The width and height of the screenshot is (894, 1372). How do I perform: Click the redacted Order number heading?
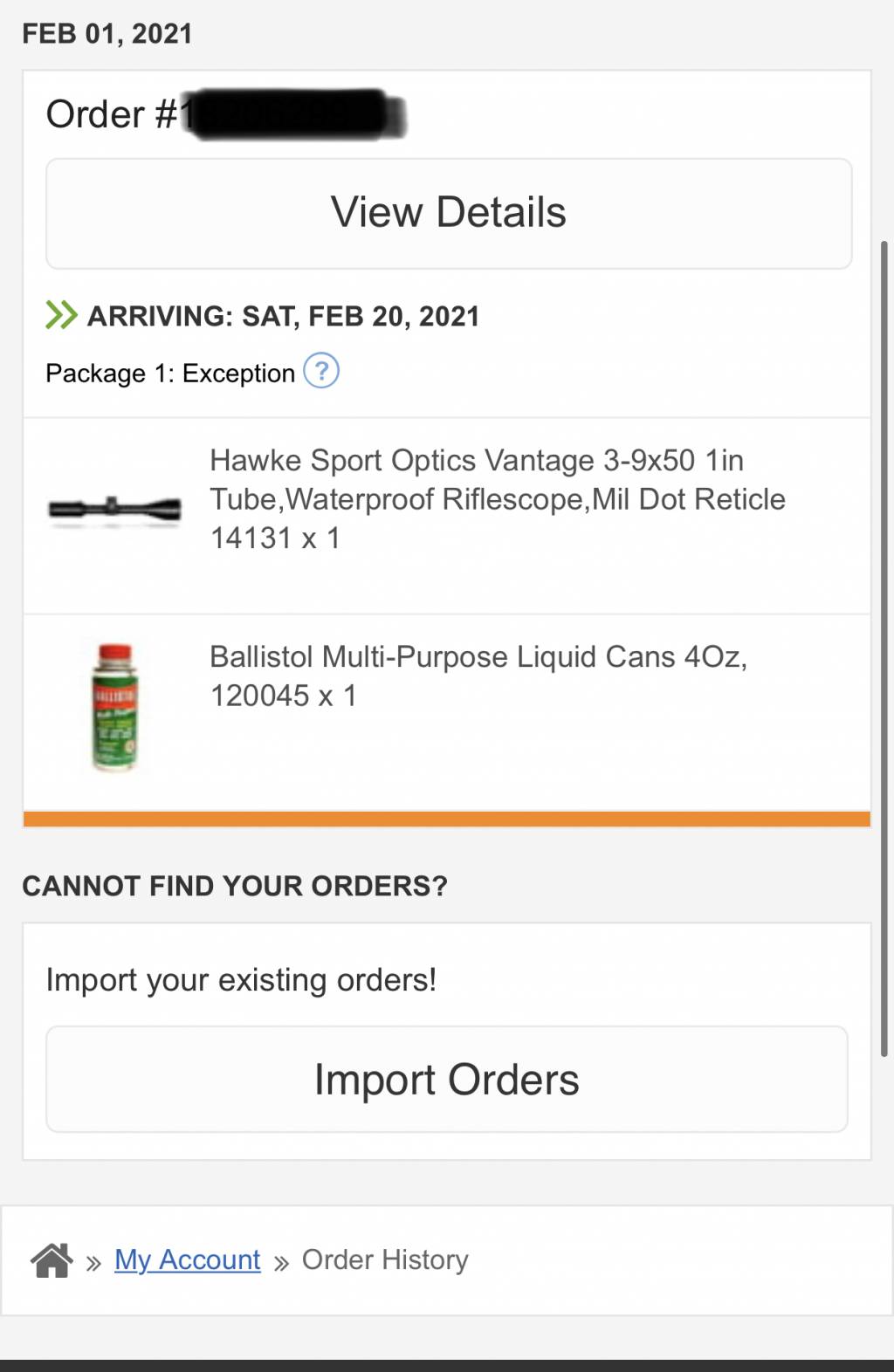coord(226,114)
